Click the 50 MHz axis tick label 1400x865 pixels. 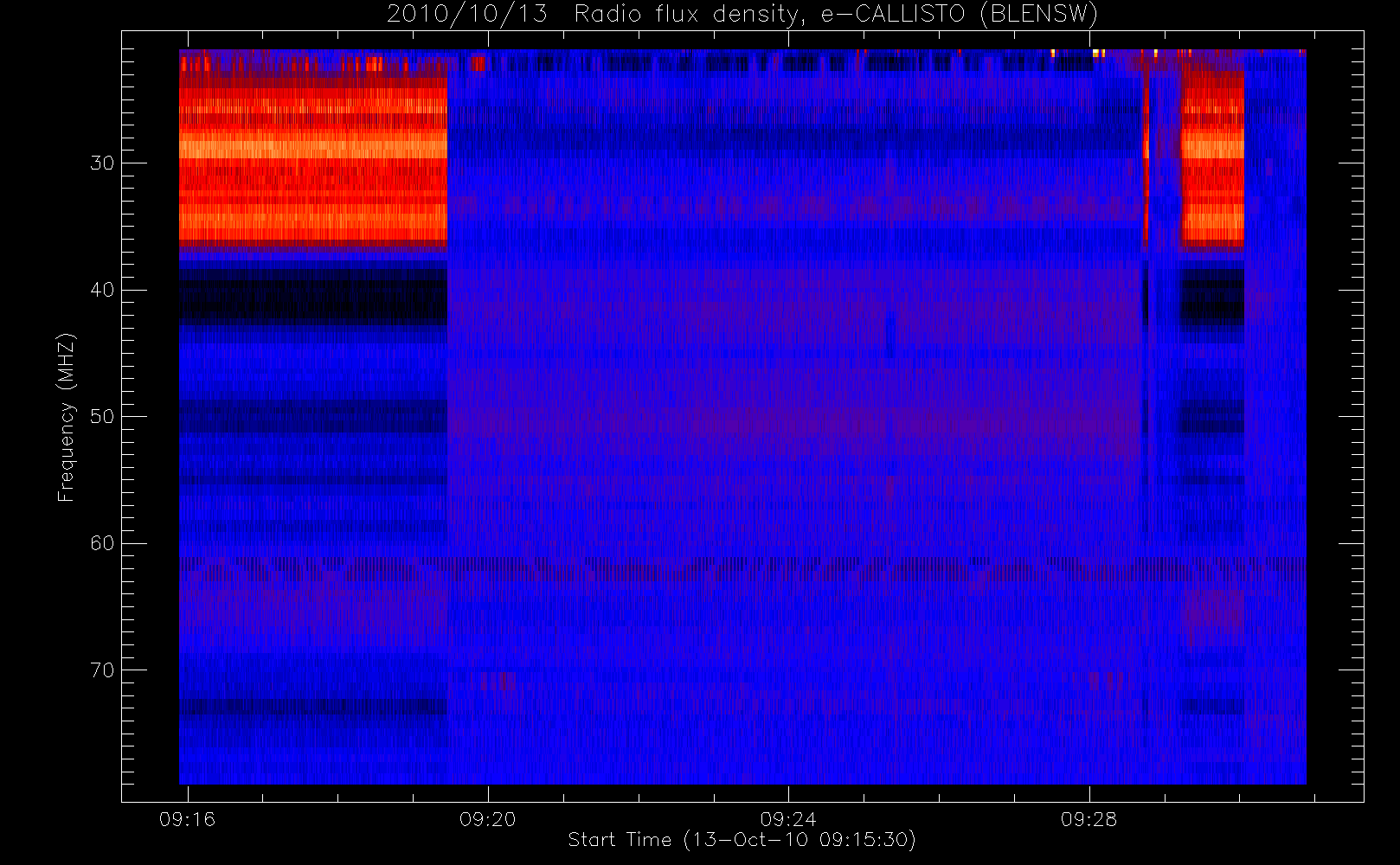[x=102, y=416]
